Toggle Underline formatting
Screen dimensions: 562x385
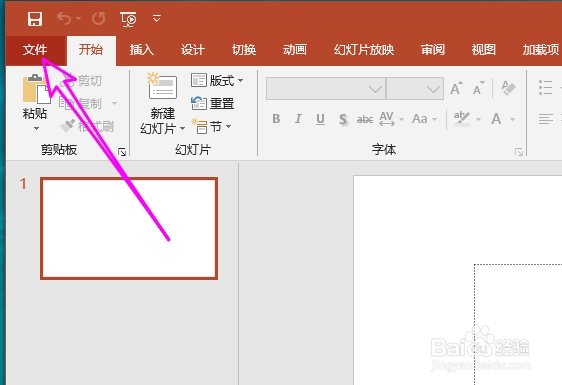pyautogui.click(x=320, y=119)
